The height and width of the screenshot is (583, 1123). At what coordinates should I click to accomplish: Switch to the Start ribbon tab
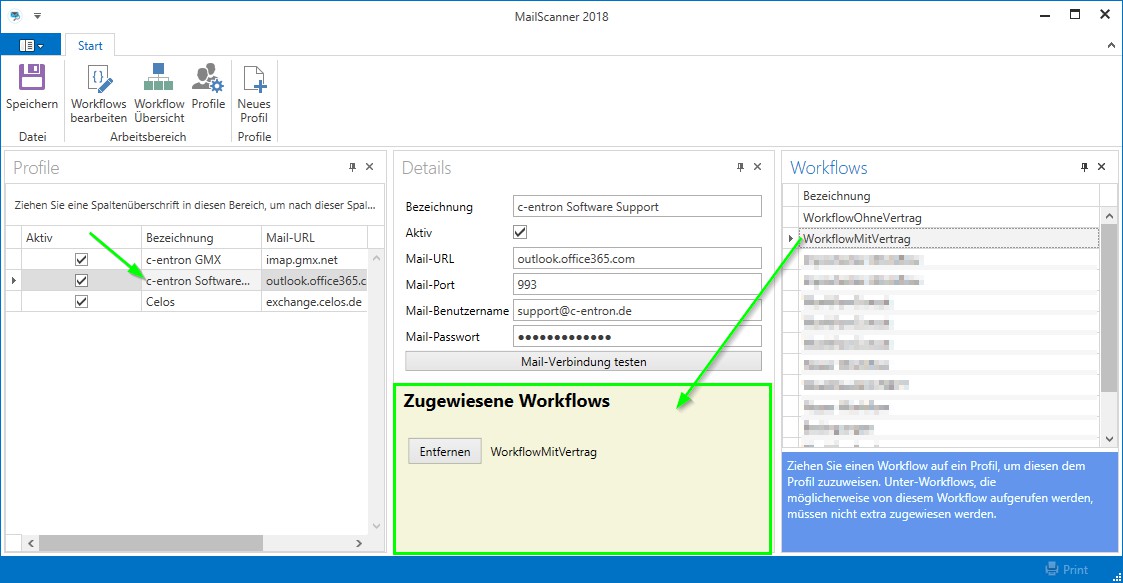coord(90,46)
